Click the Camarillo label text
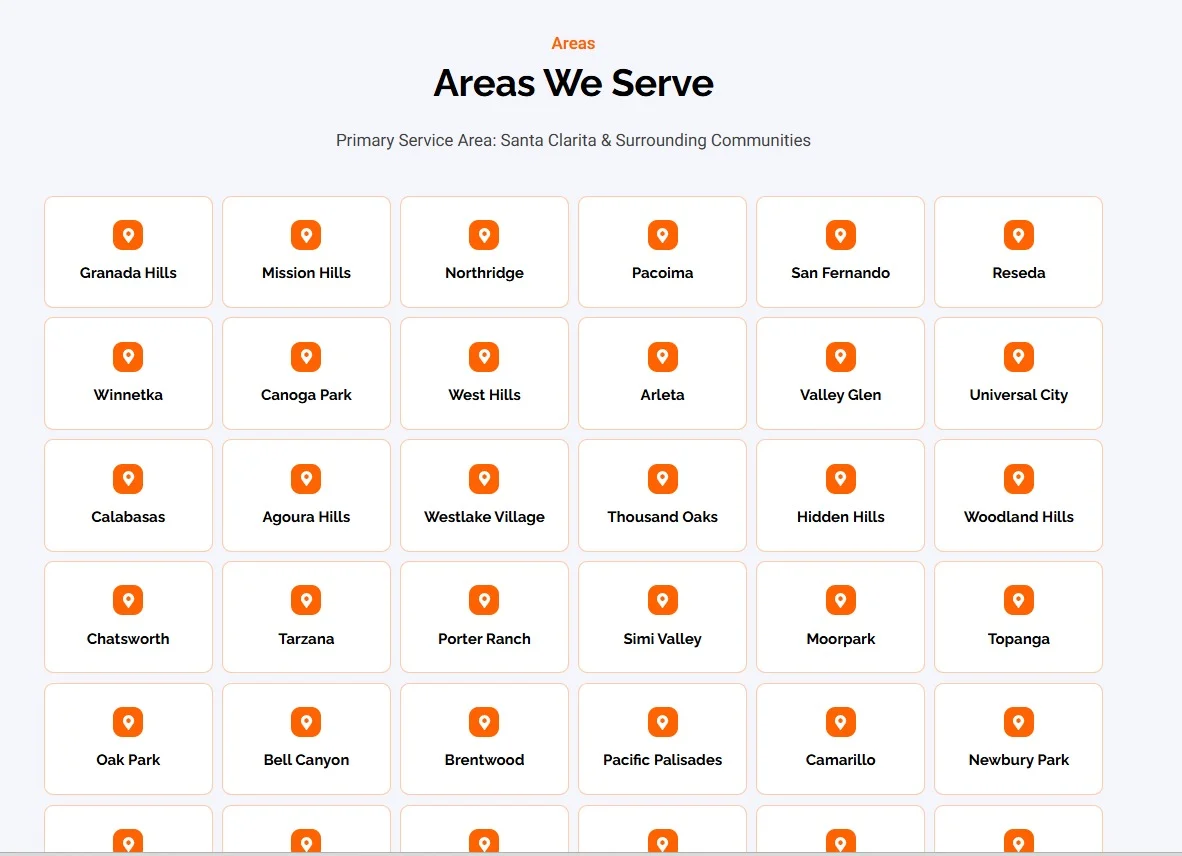Screen dimensions: 1182x856 point(841,760)
